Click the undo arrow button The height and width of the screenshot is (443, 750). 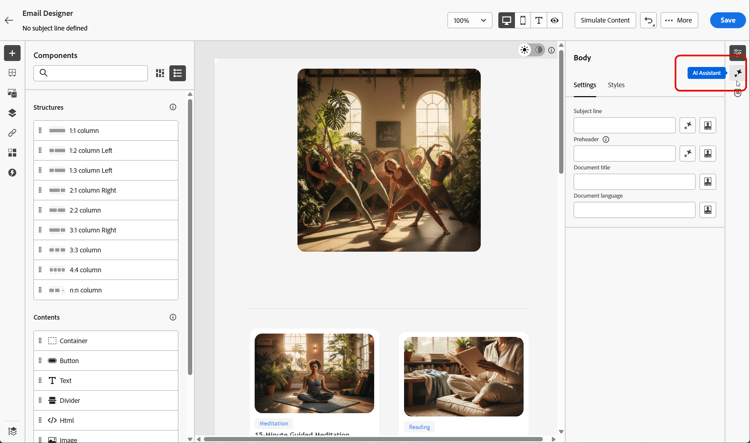[x=648, y=21]
